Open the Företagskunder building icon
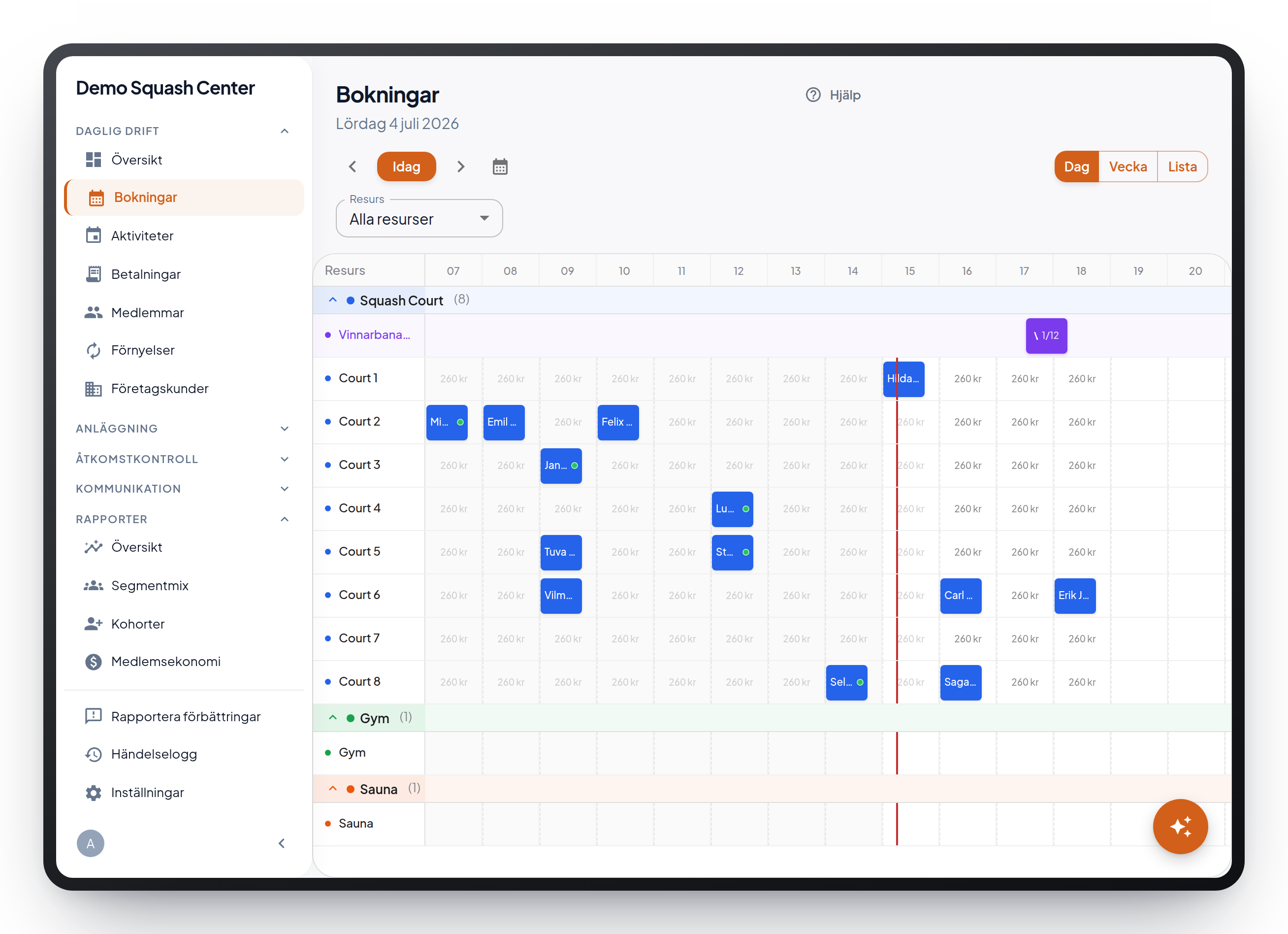 tap(93, 389)
